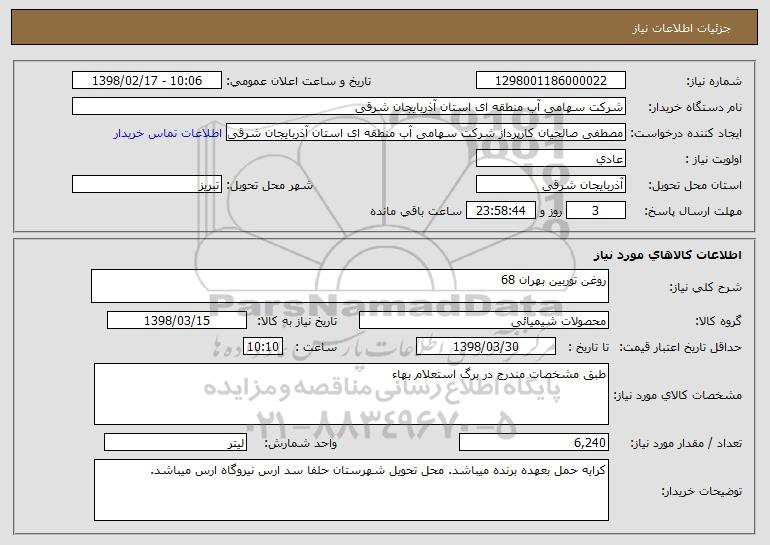Click the label تعداد / مقدار مورد نیاز

point(686,443)
